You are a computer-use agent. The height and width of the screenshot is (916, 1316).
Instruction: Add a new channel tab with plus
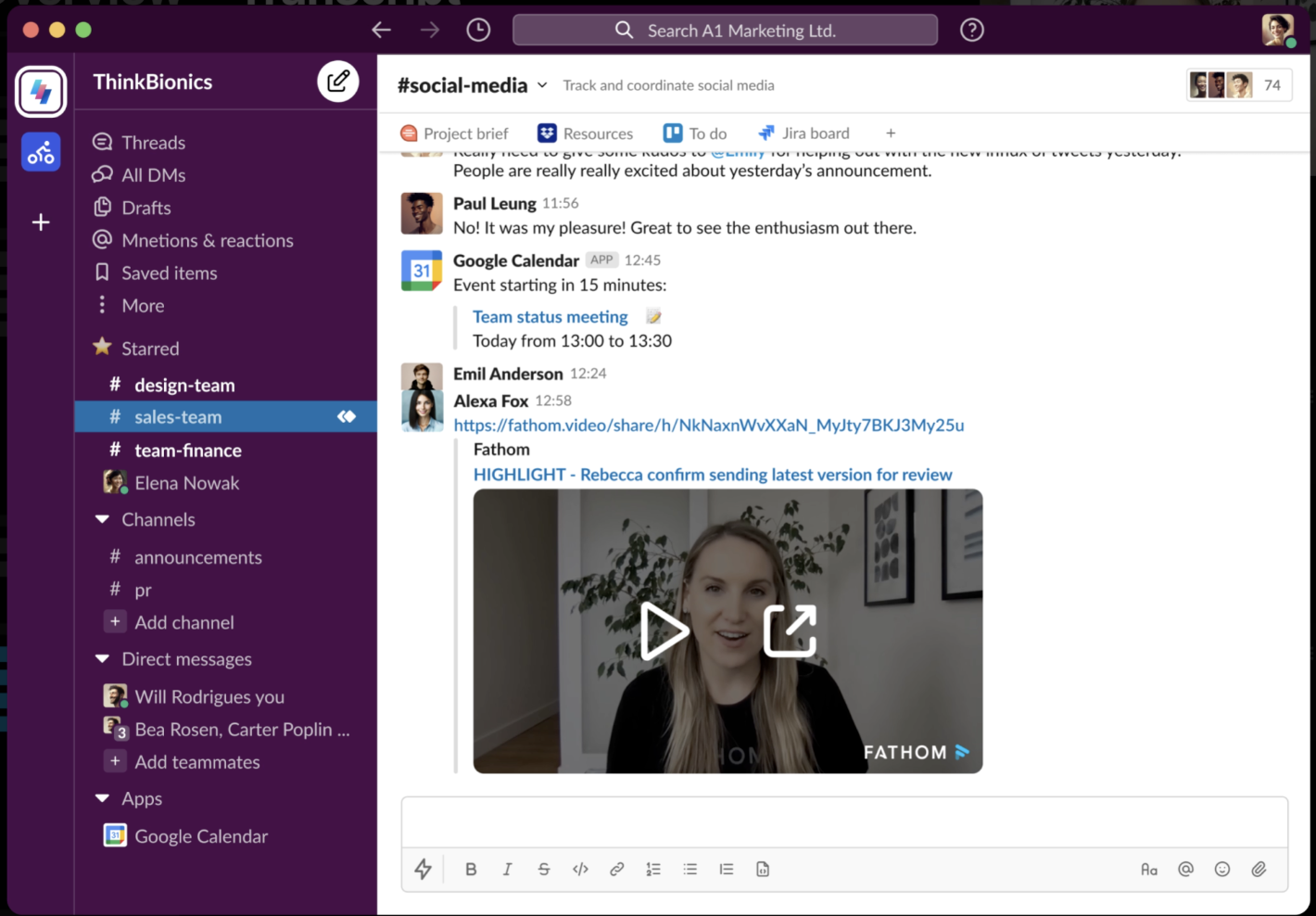point(891,134)
